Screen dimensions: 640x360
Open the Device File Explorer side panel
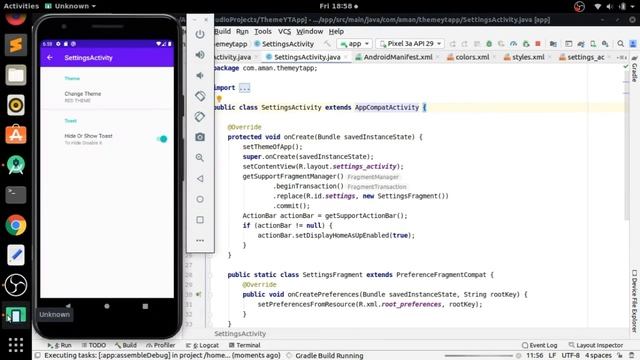click(x=634, y=301)
